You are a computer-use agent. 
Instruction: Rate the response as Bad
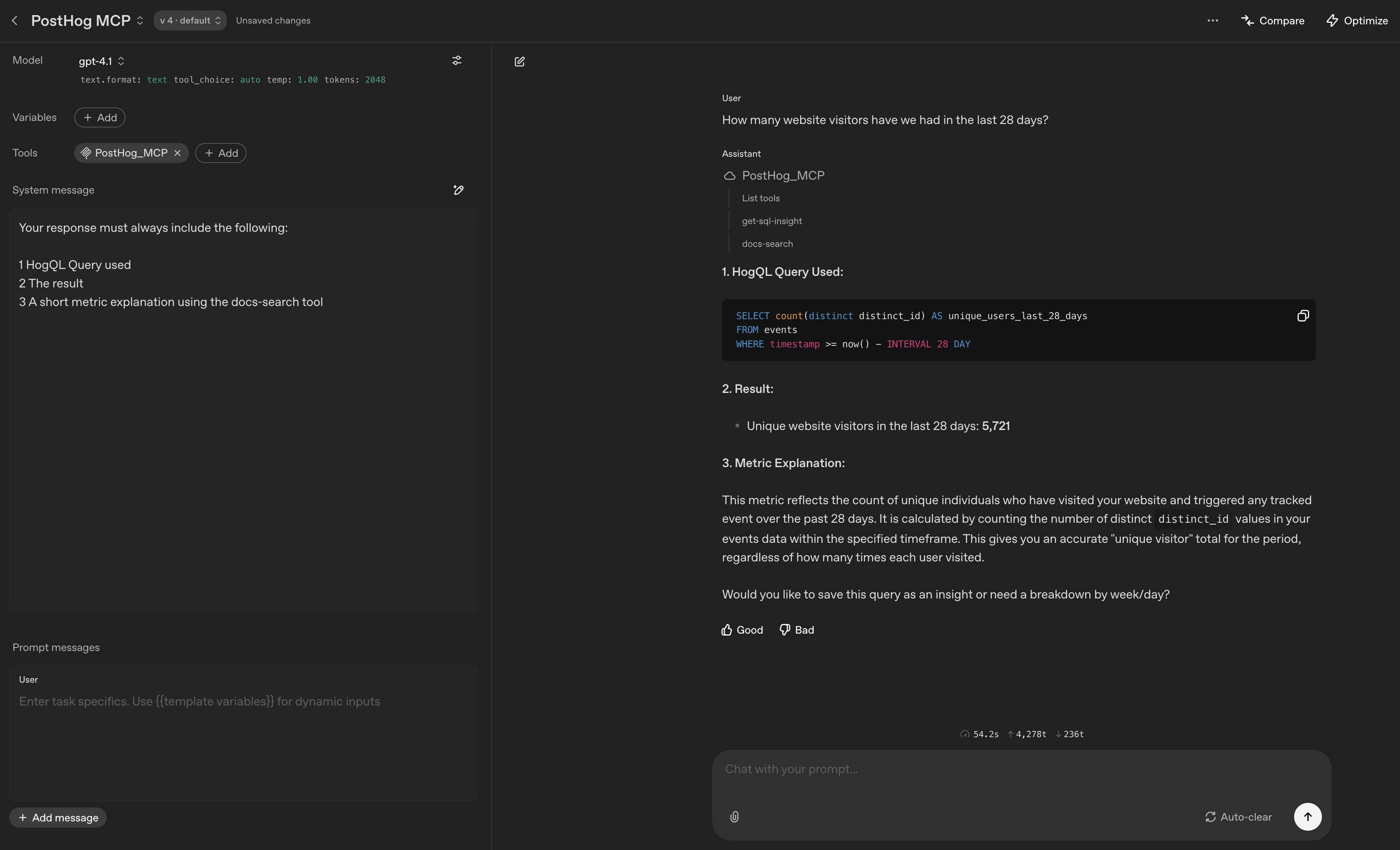click(797, 630)
